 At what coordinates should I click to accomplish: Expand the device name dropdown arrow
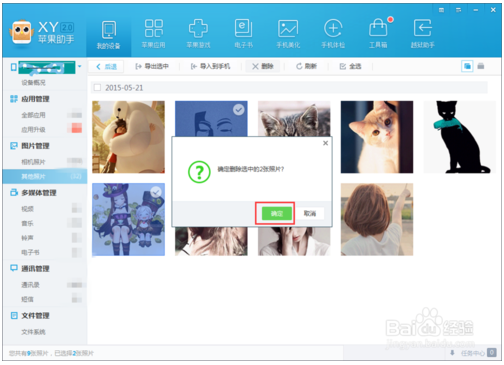click(x=80, y=66)
